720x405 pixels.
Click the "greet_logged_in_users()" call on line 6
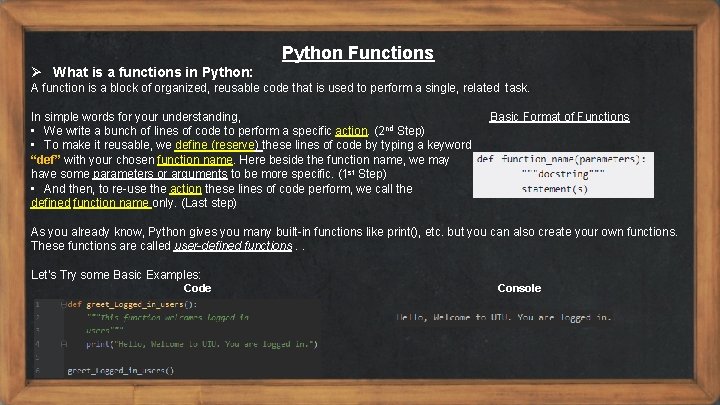[x=121, y=371]
